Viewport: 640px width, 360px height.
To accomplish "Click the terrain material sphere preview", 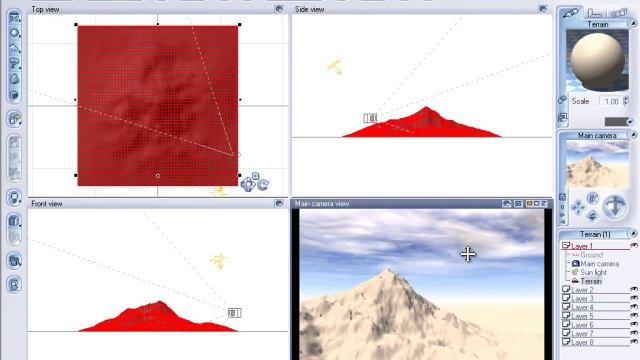I will pos(597,60).
